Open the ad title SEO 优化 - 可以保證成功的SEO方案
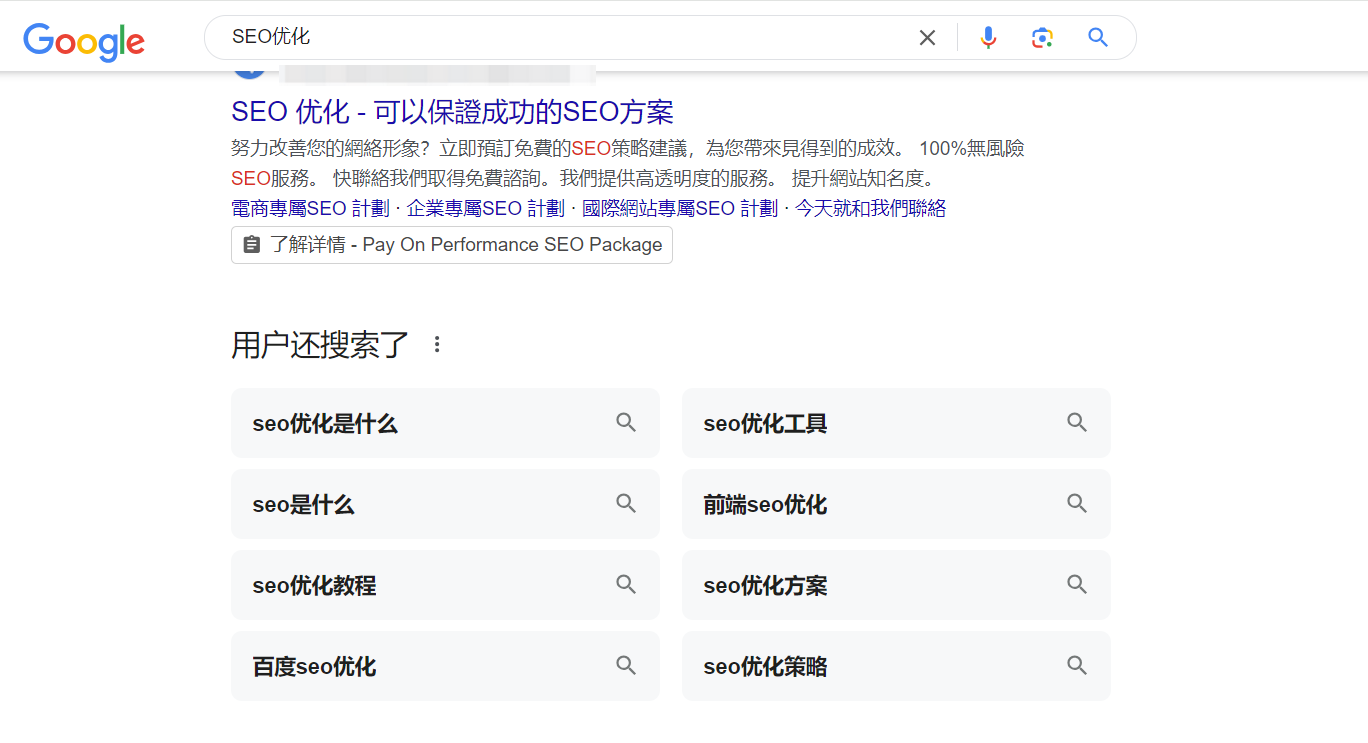Viewport: 1368px width, 743px height. pos(452,111)
